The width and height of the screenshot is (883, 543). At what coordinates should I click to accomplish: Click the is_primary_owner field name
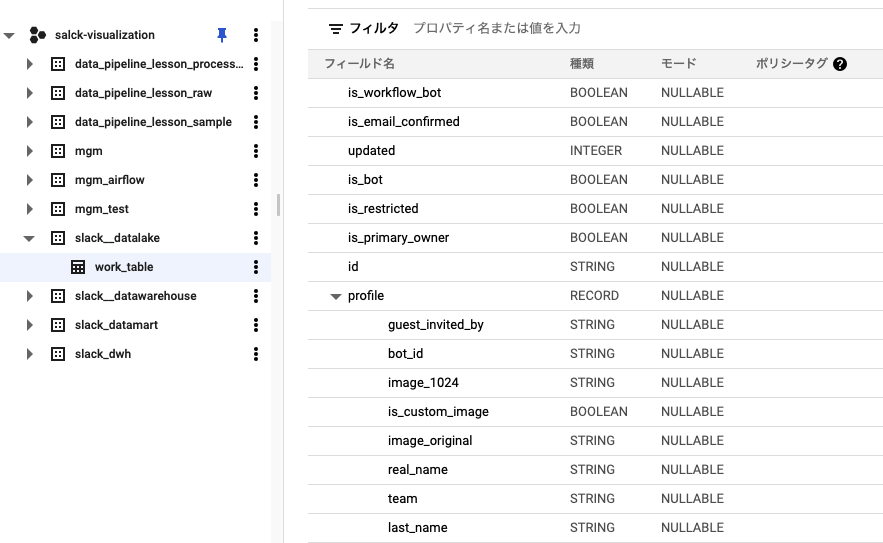398,238
